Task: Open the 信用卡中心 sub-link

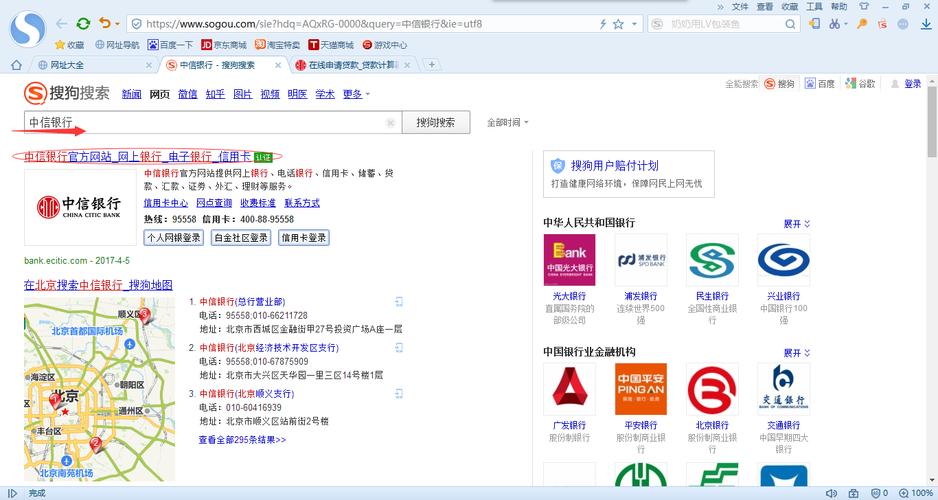Action: coord(166,203)
